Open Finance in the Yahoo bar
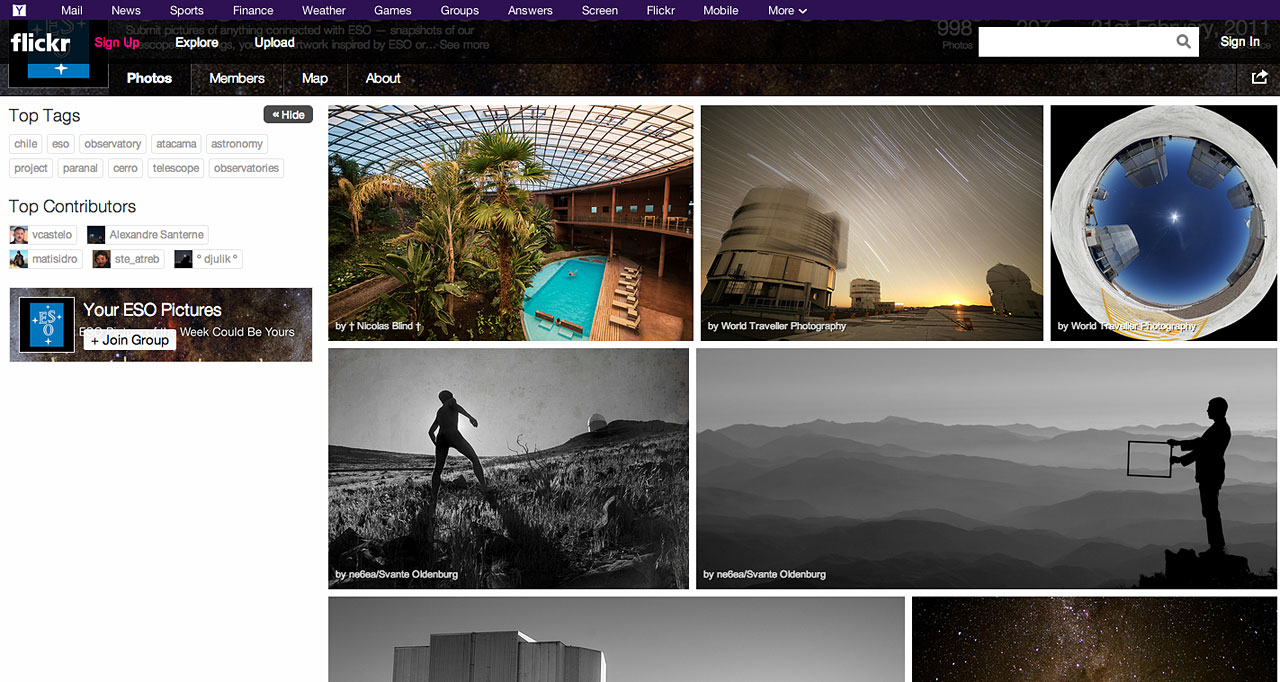1280x682 pixels. [x=253, y=10]
